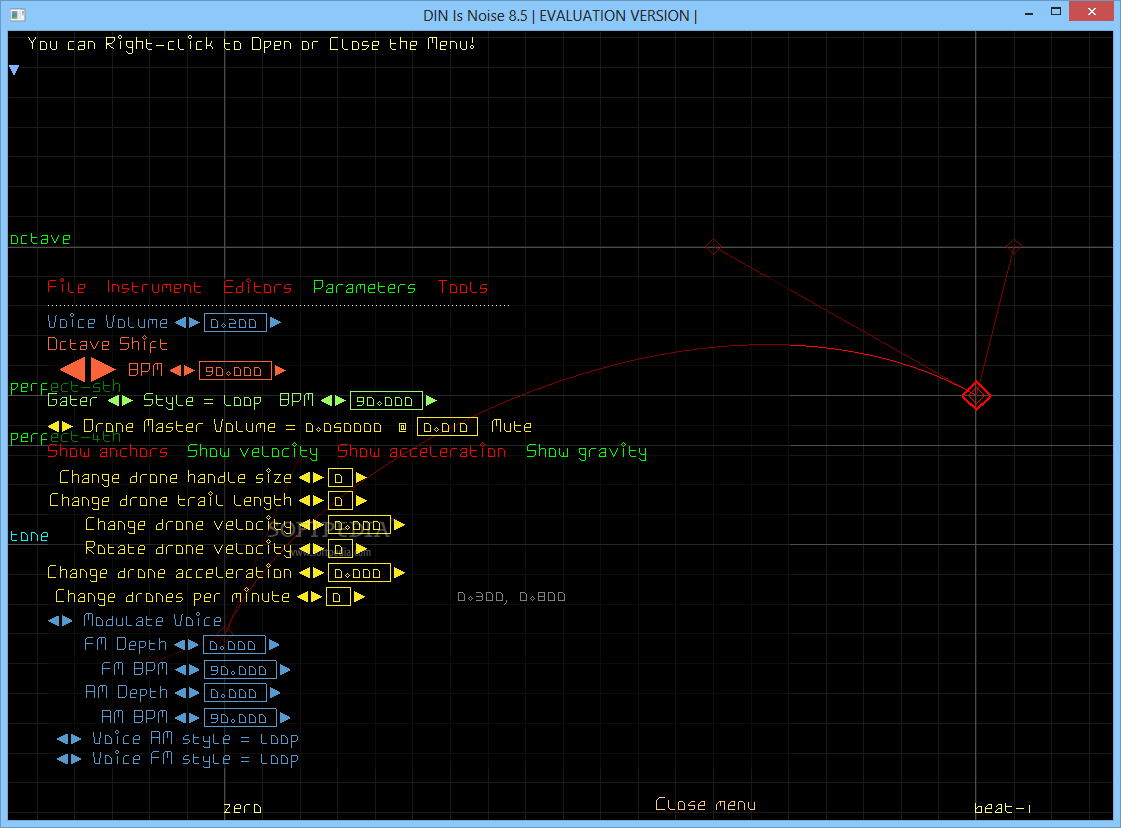The width and height of the screenshot is (1121, 828).
Task: Click the drone acceleration value field
Action: tap(359, 573)
